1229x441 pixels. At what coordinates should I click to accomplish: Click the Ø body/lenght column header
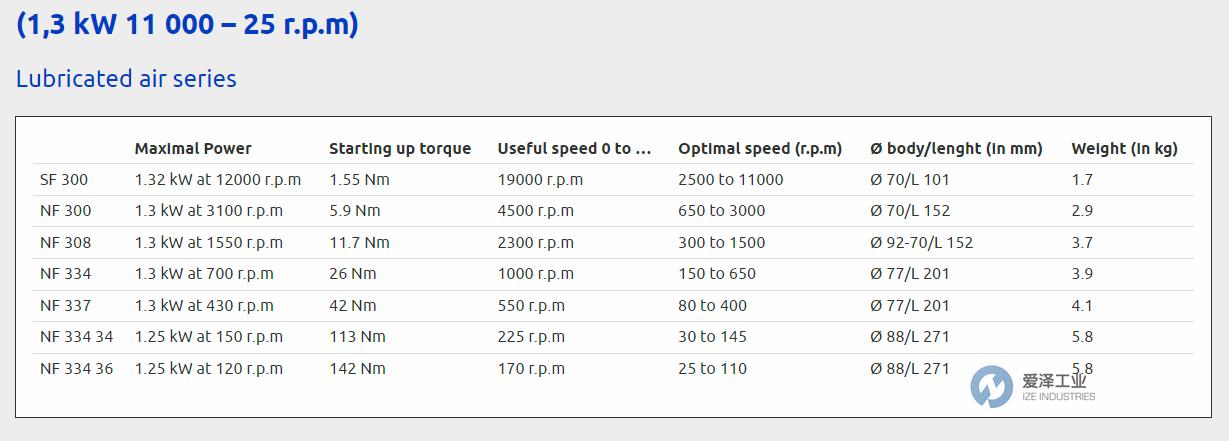click(x=956, y=149)
